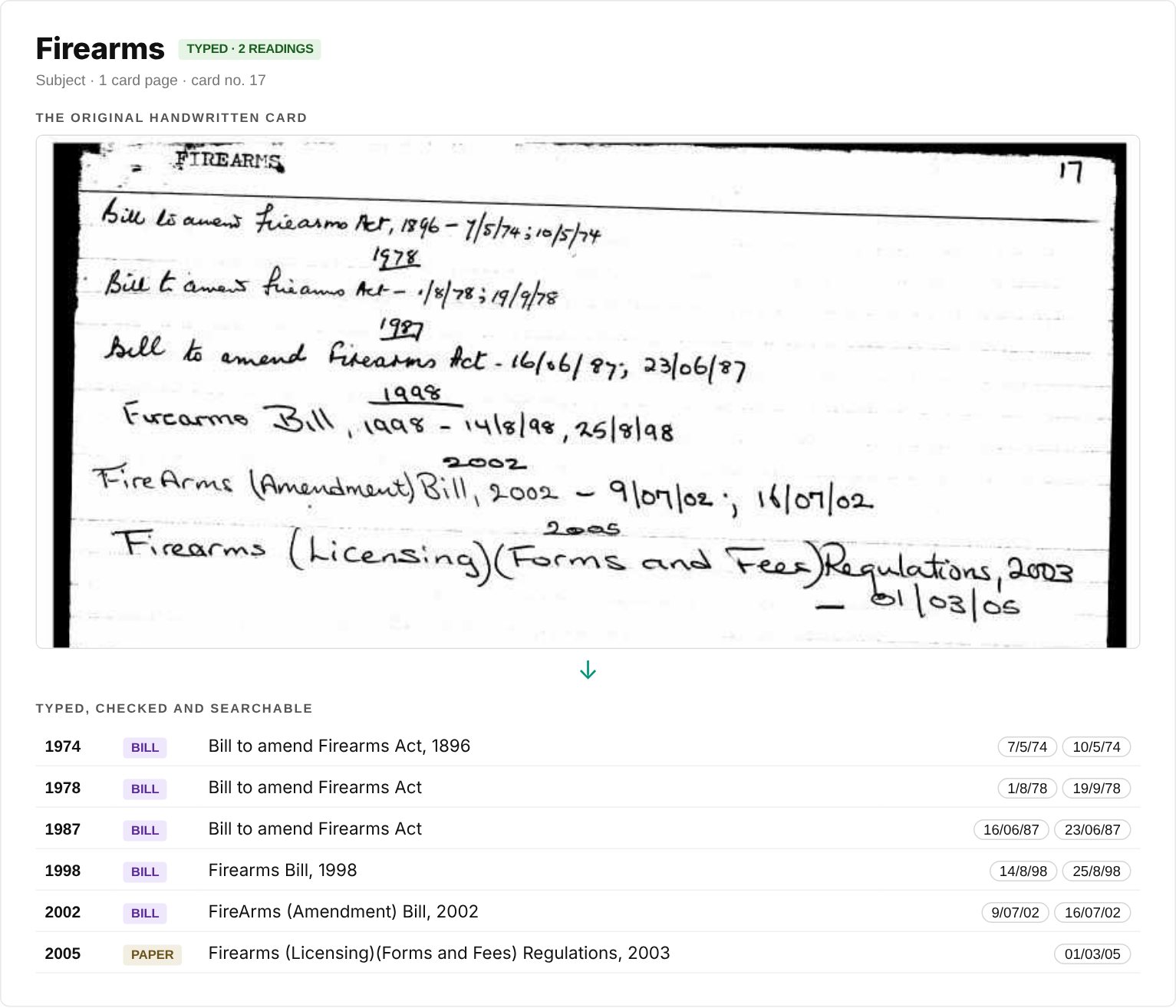Select "Bill to amend Firearms Act, 1896" entry
The width and height of the screenshot is (1176, 1008).
click(339, 746)
